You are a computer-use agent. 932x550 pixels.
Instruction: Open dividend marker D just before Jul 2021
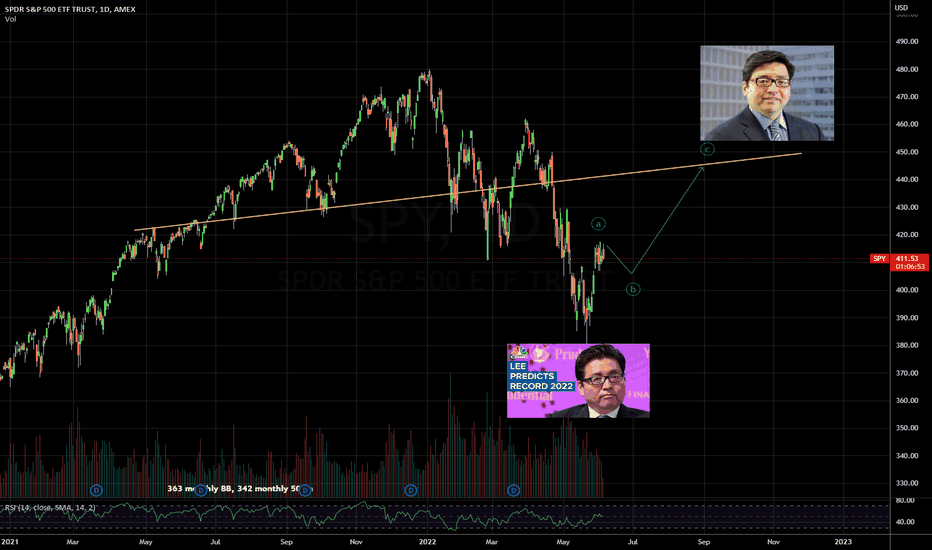[201, 491]
